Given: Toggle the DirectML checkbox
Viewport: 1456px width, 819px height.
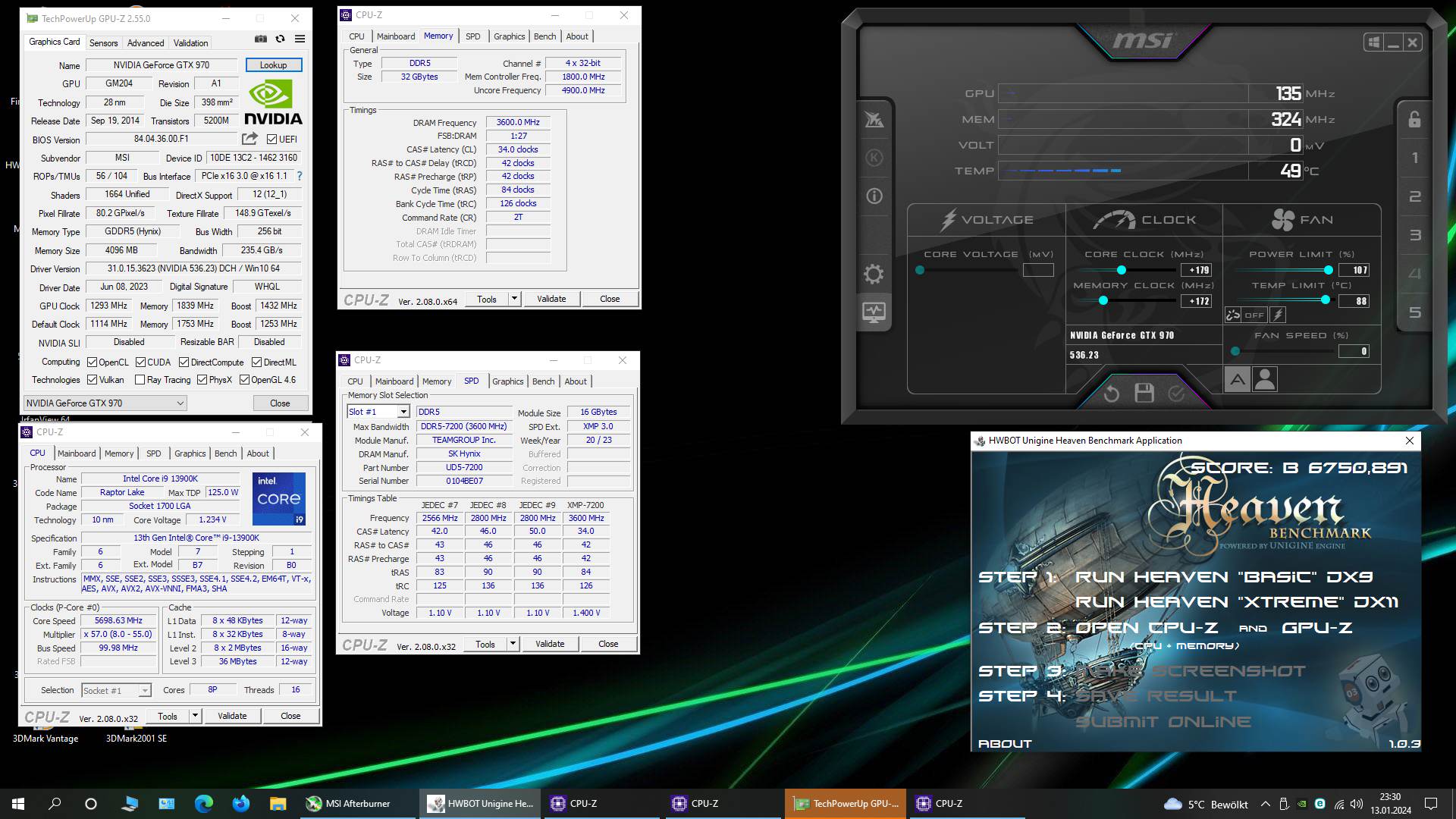Looking at the screenshot, I should [257, 362].
